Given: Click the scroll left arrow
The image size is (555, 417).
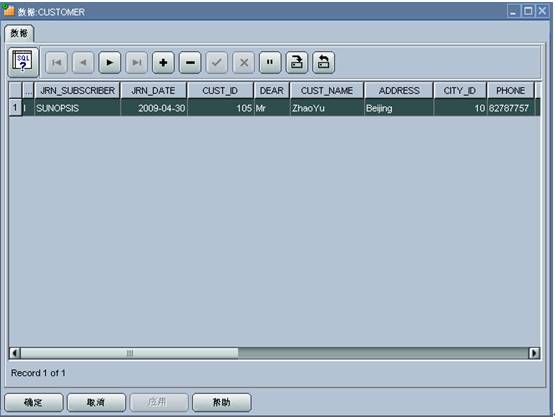Looking at the screenshot, I should pos(15,353).
